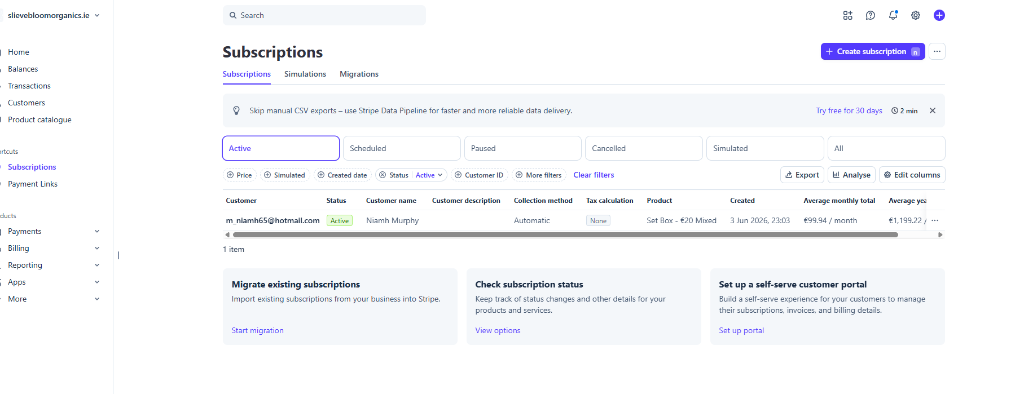Open the Status Active filter dropdown
Screen dimensions: 1024x394
tap(430, 175)
